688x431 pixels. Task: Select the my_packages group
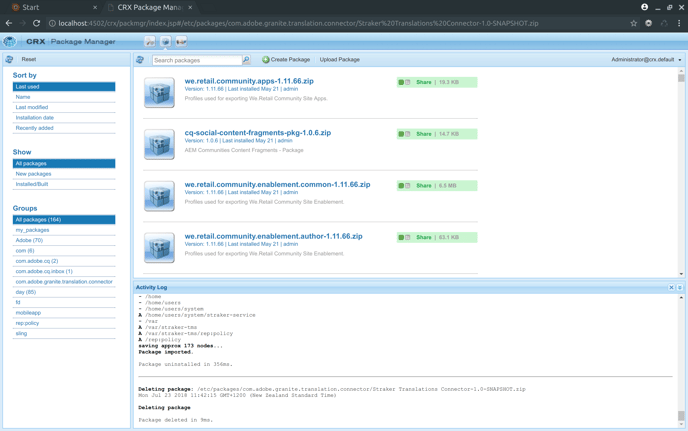[64, 230]
